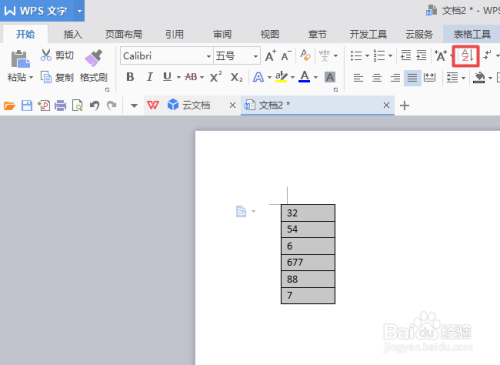Click the align right icon
This screenshot has height=365, width=500.
click(395, 78)
